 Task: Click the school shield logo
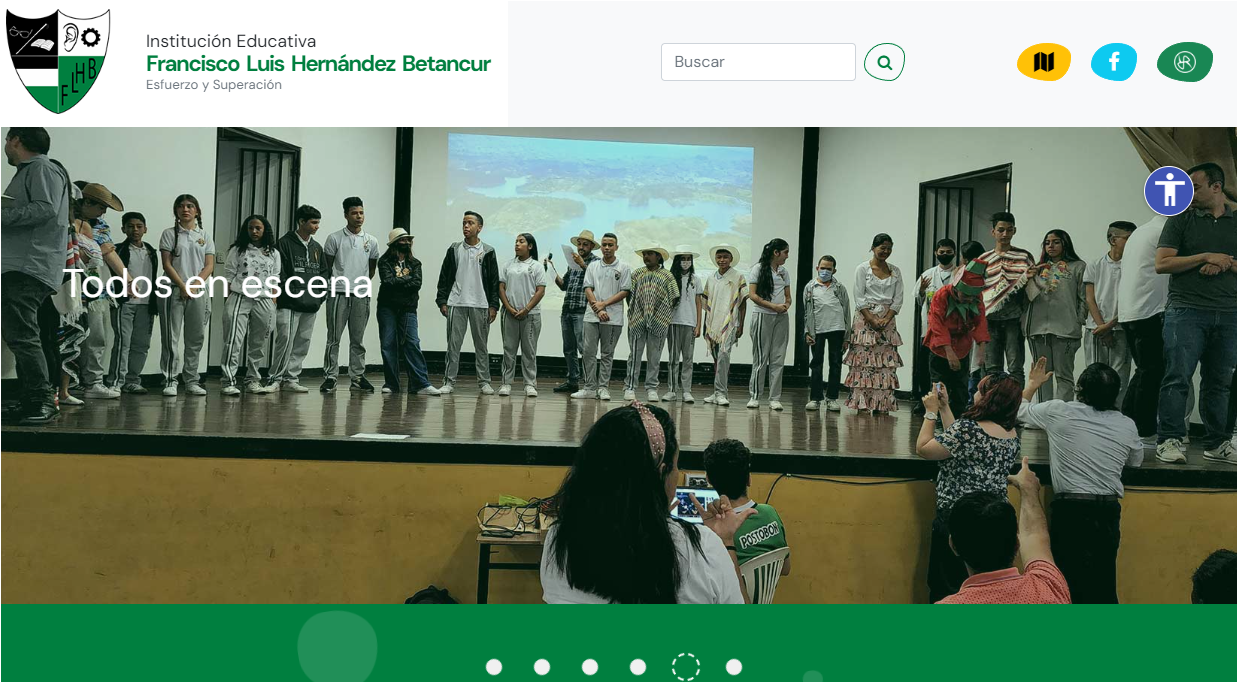pos(58,61)
